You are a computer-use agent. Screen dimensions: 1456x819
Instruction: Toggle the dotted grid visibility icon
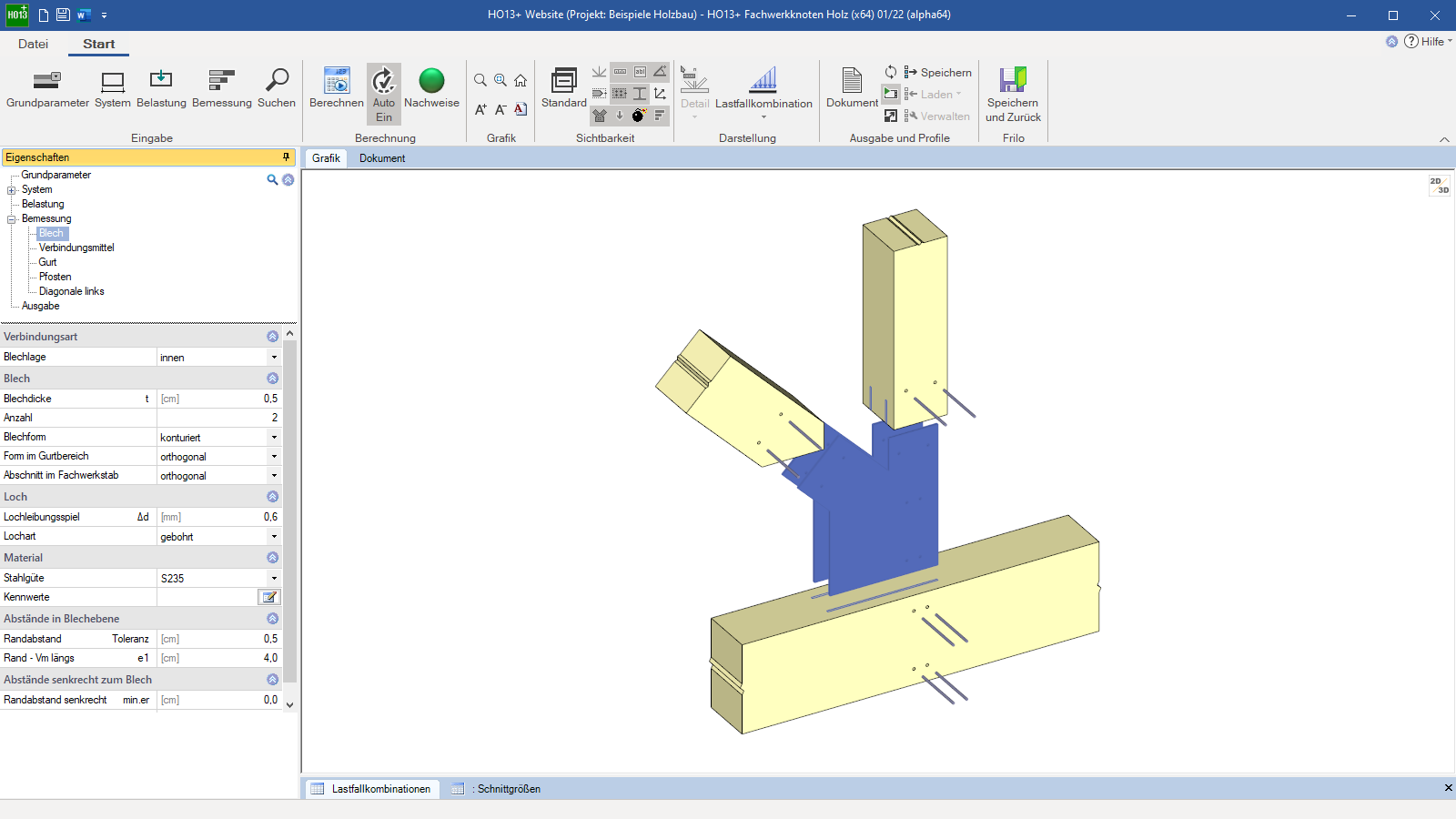click(x=620, y=94)
